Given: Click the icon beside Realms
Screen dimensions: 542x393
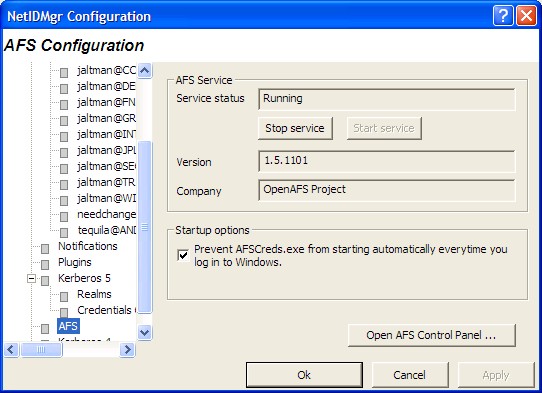Looking at the screenshot, I should pyautogui.click(x=64, y=296).
